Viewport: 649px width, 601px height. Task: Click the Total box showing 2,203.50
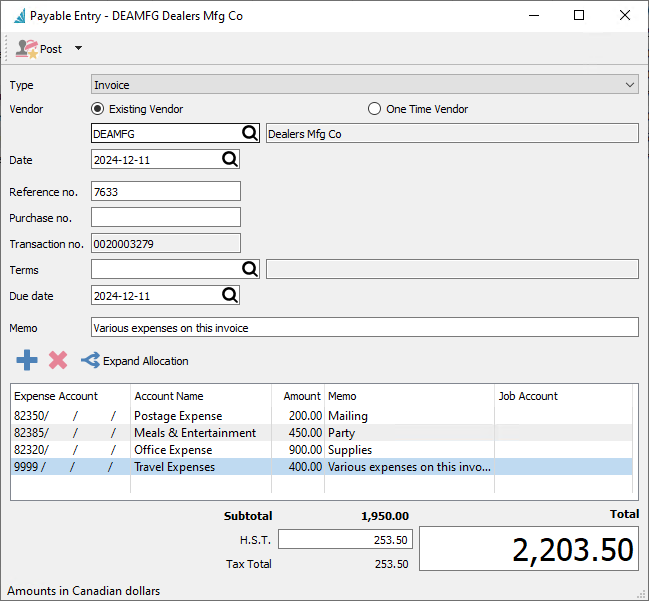point(529,549)
